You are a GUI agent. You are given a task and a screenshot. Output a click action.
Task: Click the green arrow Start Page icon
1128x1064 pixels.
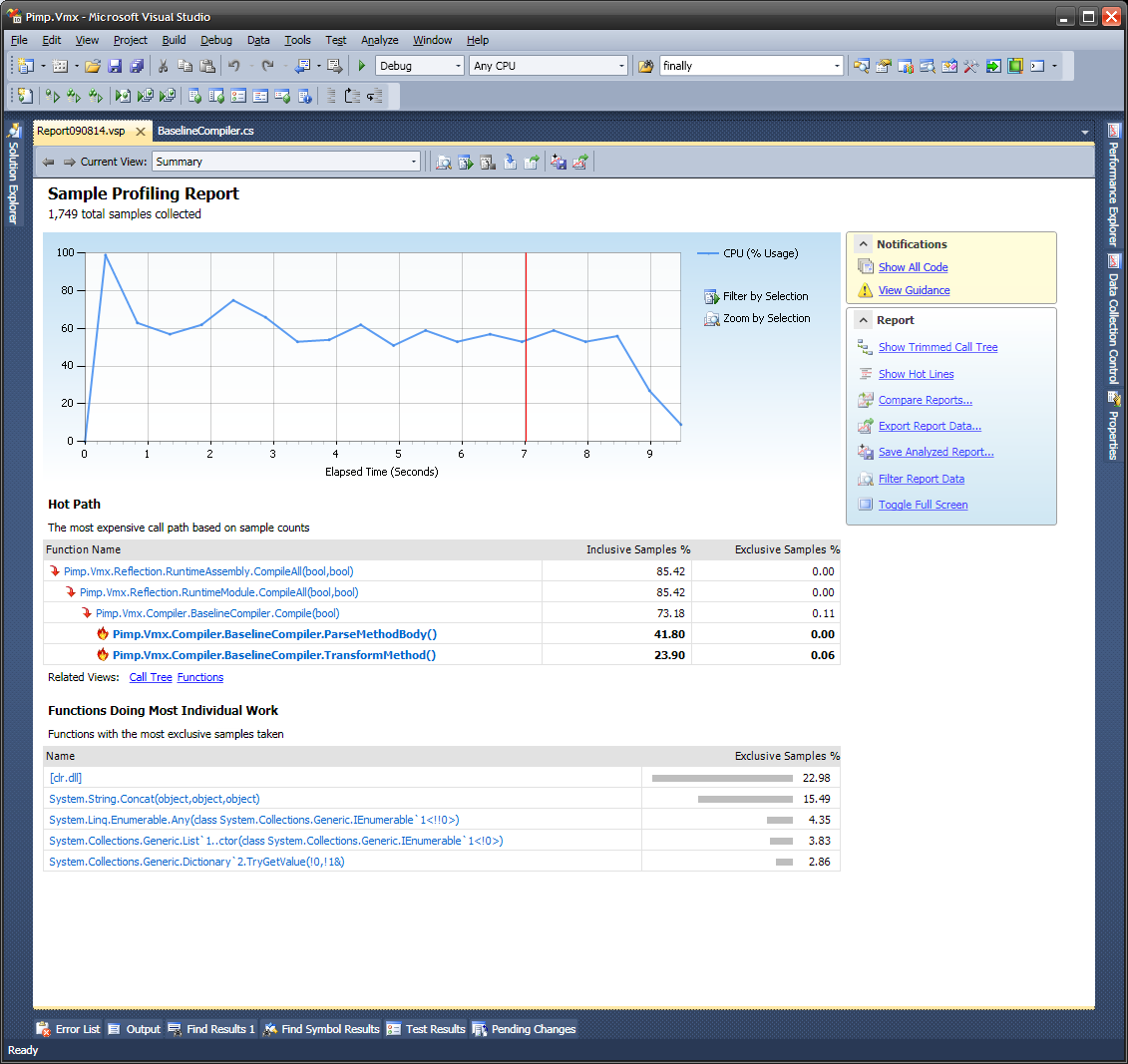[x=993, y=66]
